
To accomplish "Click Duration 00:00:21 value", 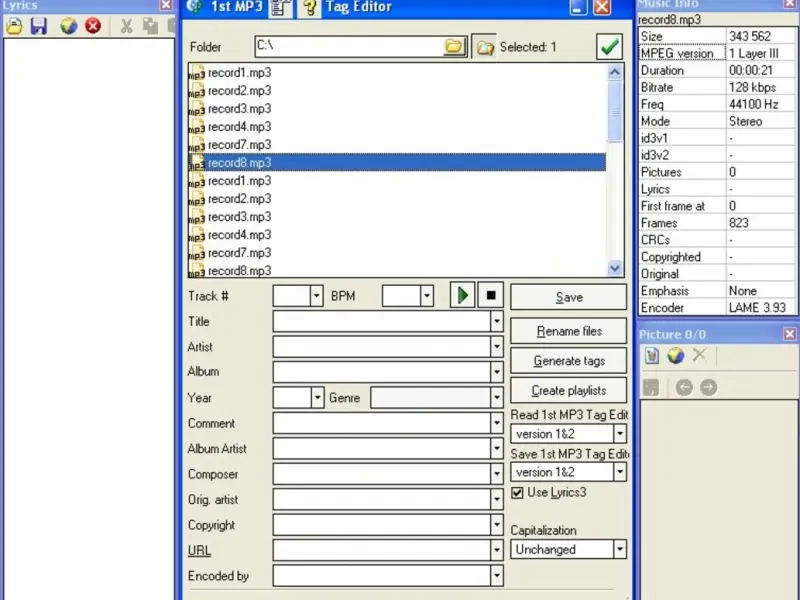I will tap(751, 70).
